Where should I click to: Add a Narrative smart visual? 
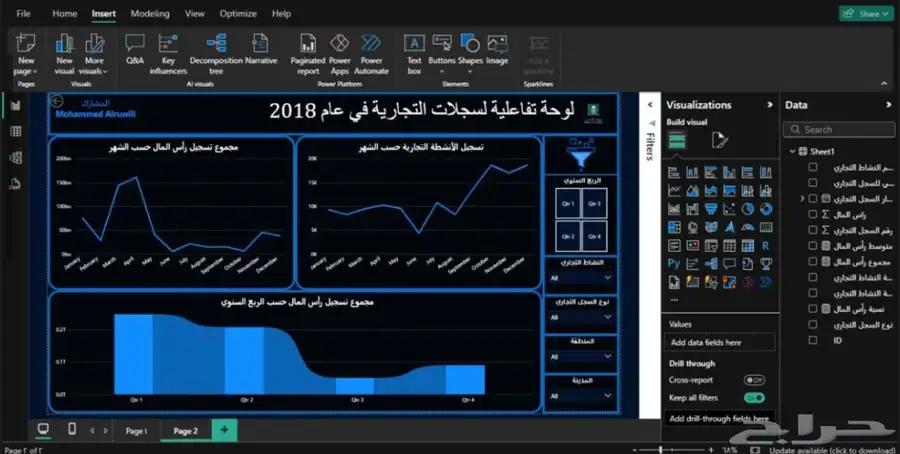point(261,49)
